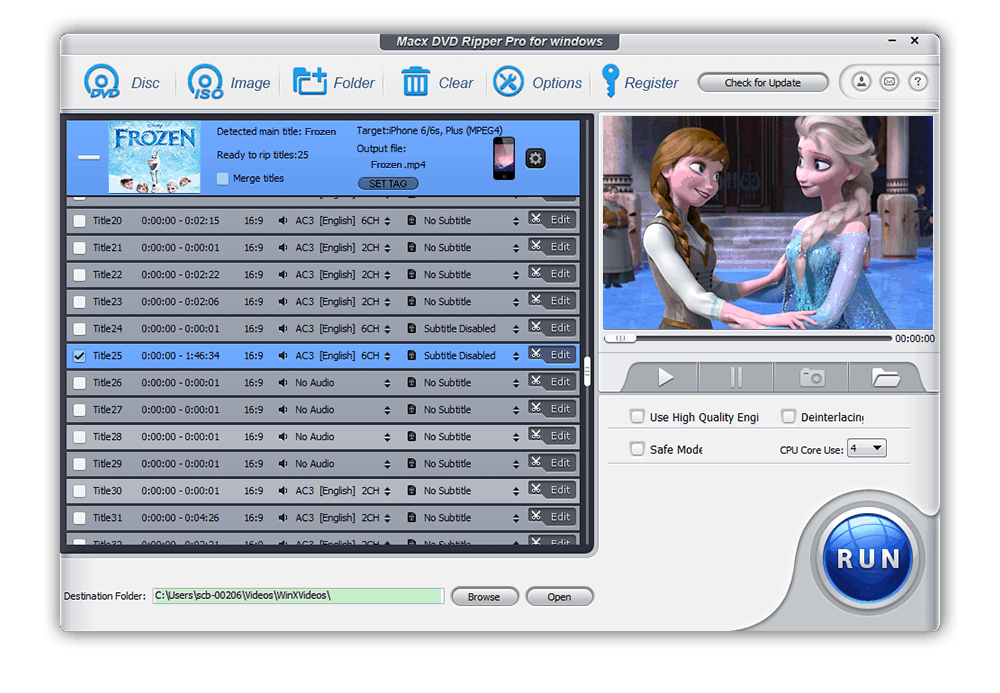Check the Title22 checkbox

(79, 275)
